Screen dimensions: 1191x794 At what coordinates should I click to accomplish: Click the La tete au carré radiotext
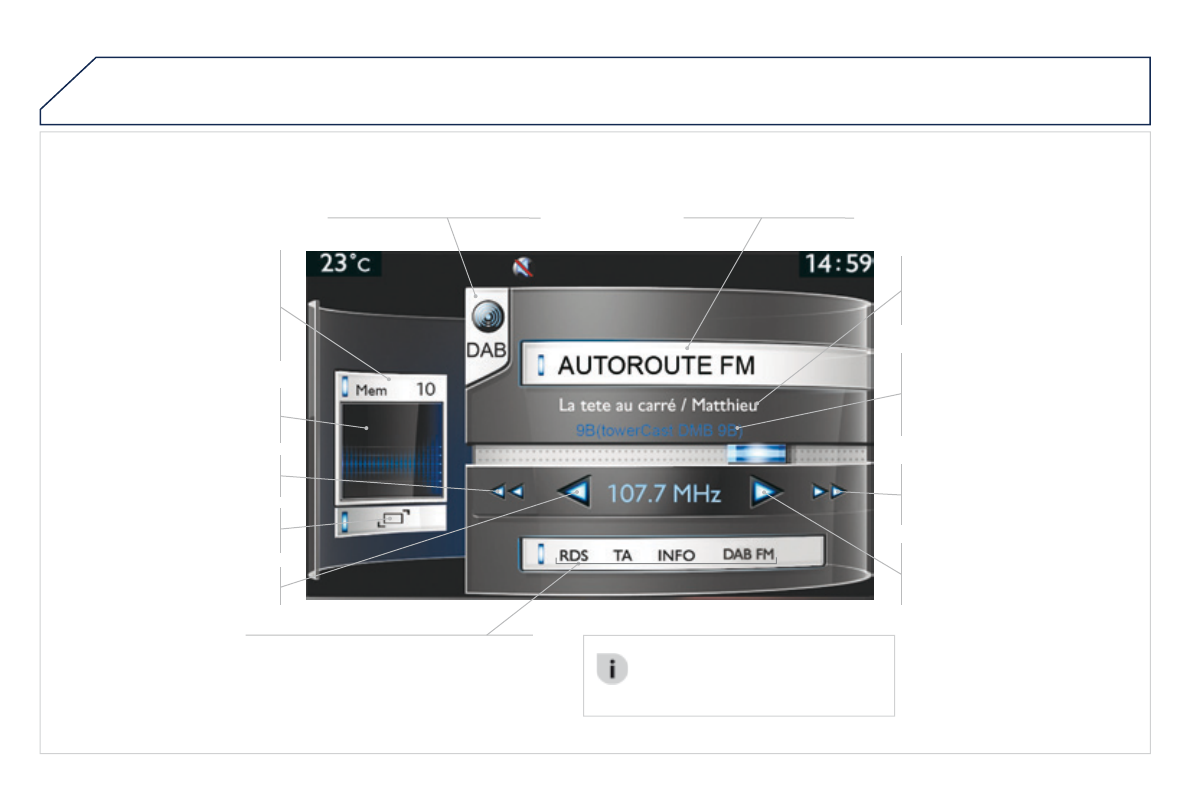[x=659, y=406]
